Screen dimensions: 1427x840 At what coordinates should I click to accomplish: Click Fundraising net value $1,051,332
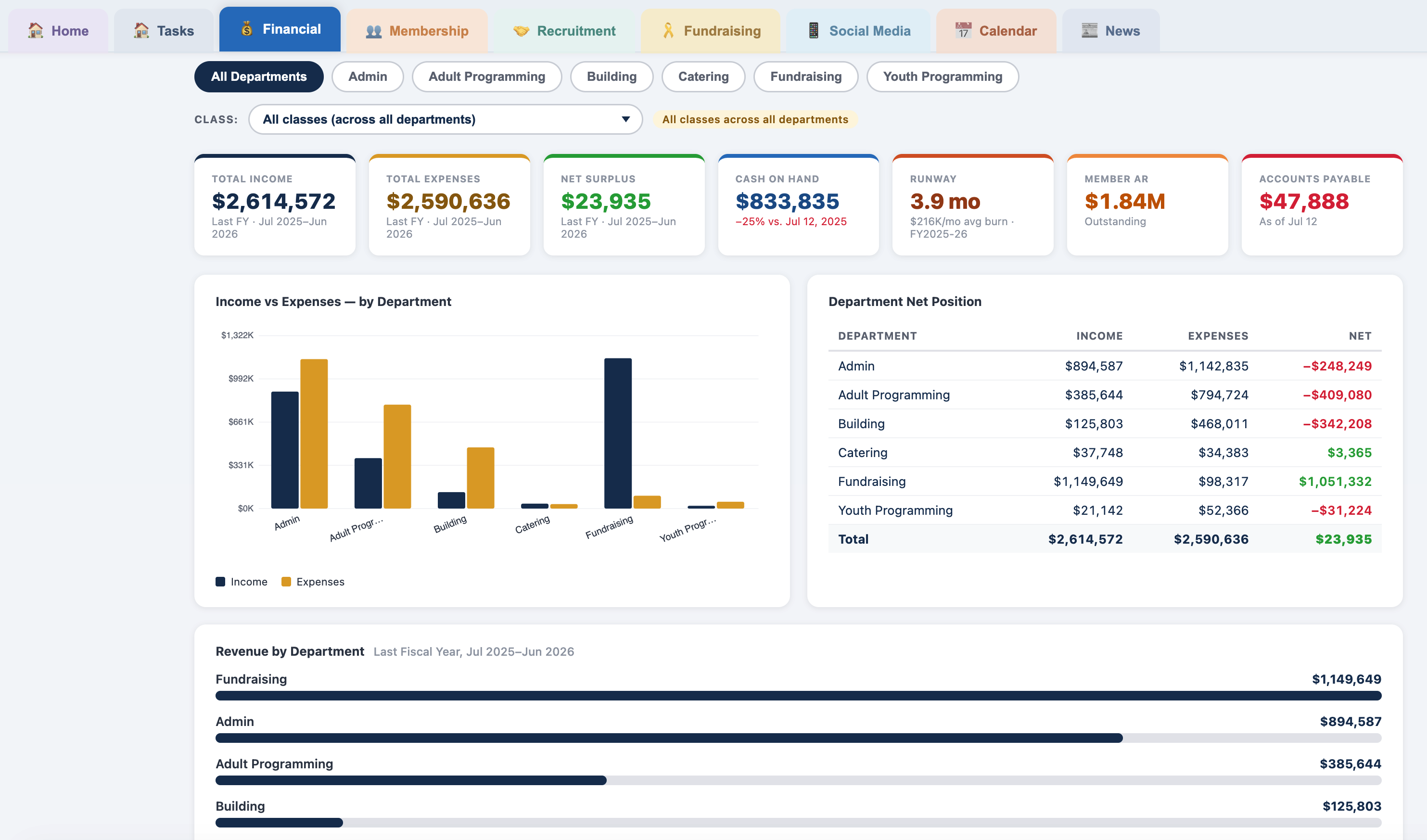click(x=1335, y=482)
